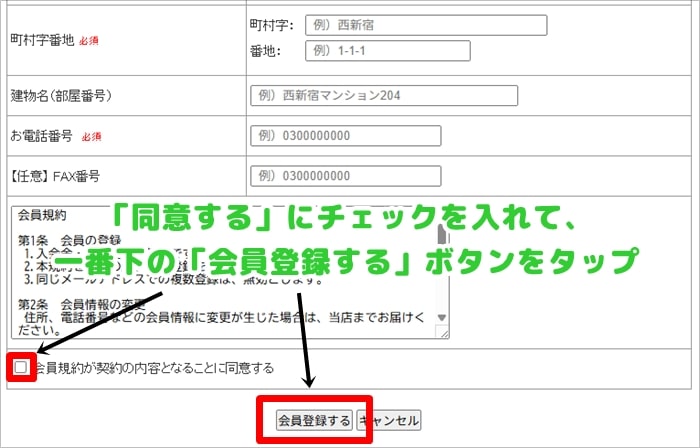This screenshot has width=700, height=448.
Task: Click the terms scrollbar down arrow
Action: tap(442, 331)
